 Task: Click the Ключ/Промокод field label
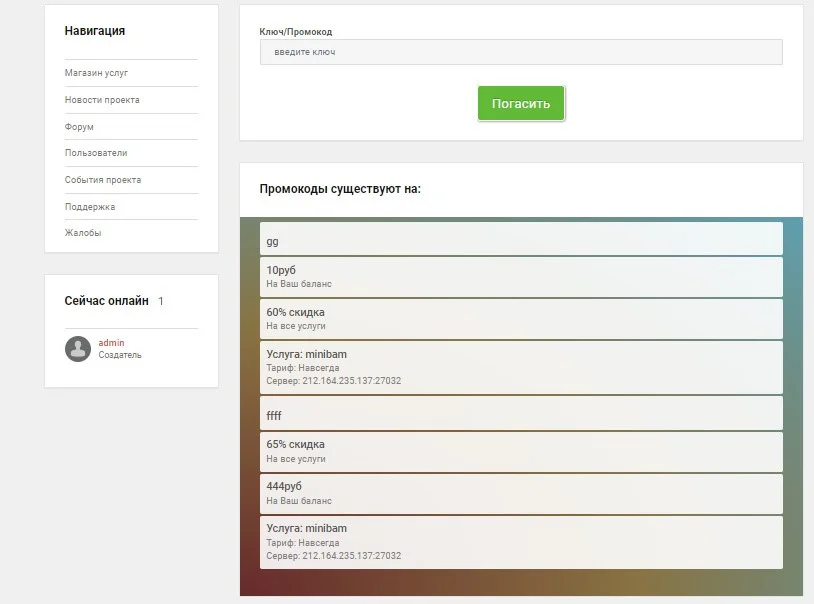pos(295,32)
